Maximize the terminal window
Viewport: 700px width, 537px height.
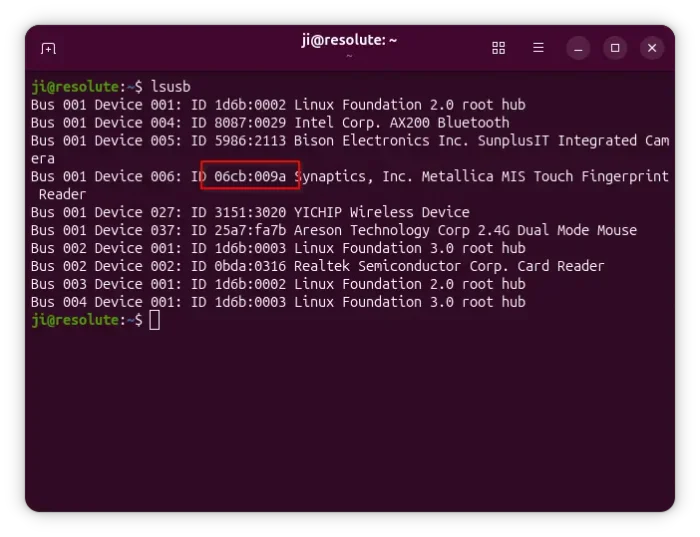coord(615,48)
